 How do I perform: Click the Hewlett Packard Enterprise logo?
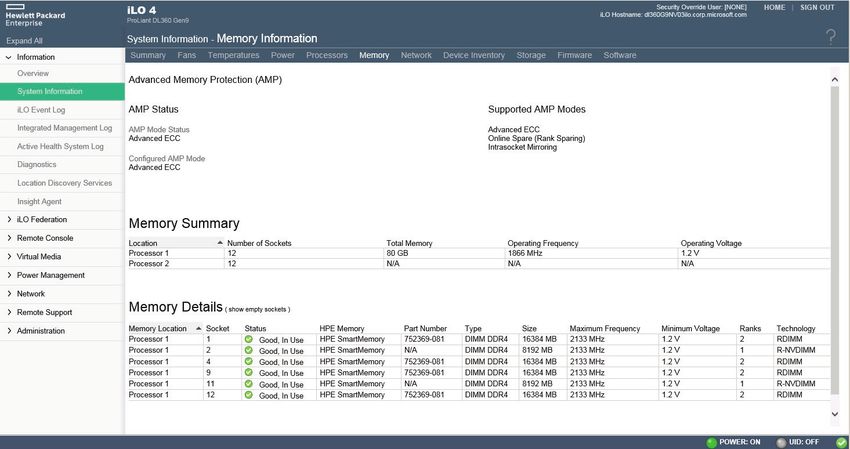click(35, 15)
